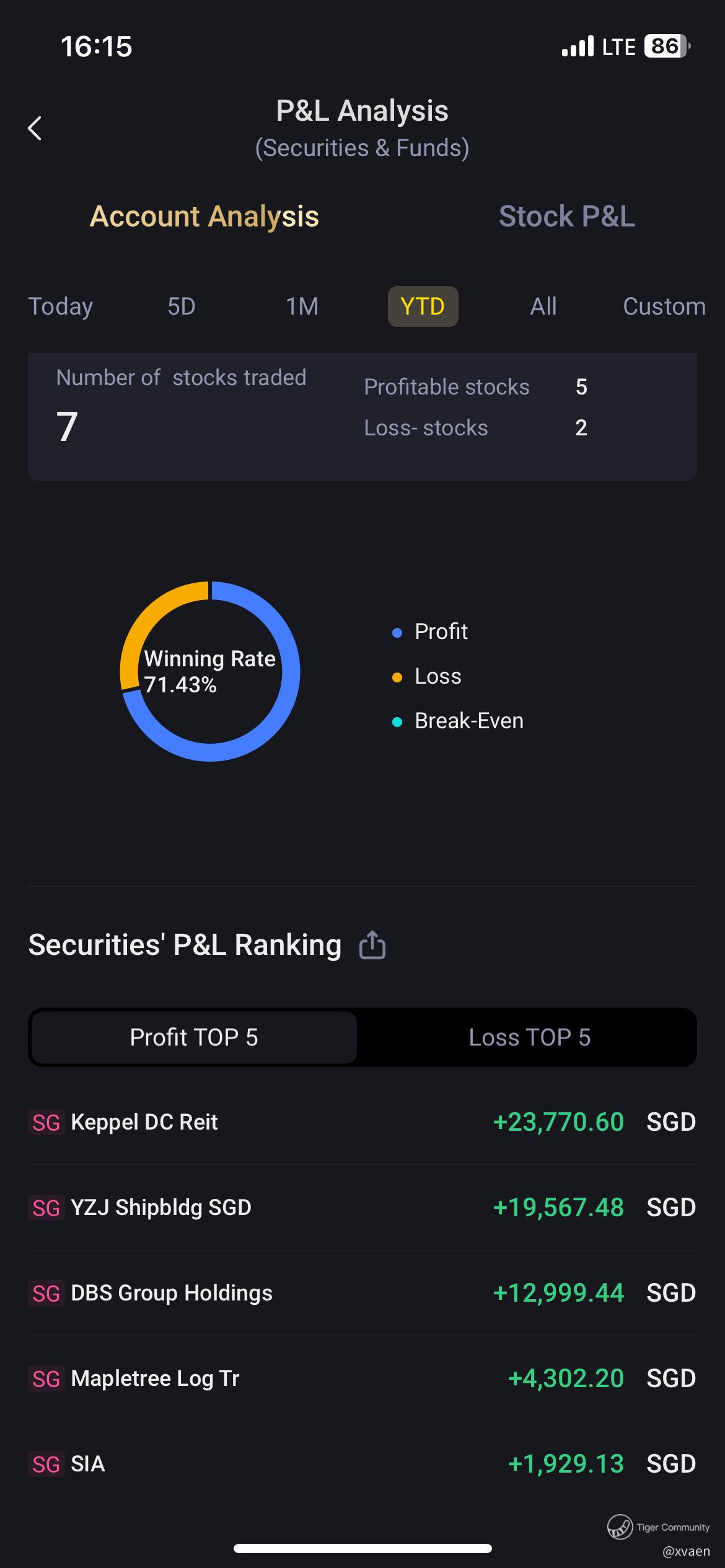This screenshot has width=725, height=1568.
Task: Open the YZJ Shipbldg SGD row
Action: coord(362,1208)
